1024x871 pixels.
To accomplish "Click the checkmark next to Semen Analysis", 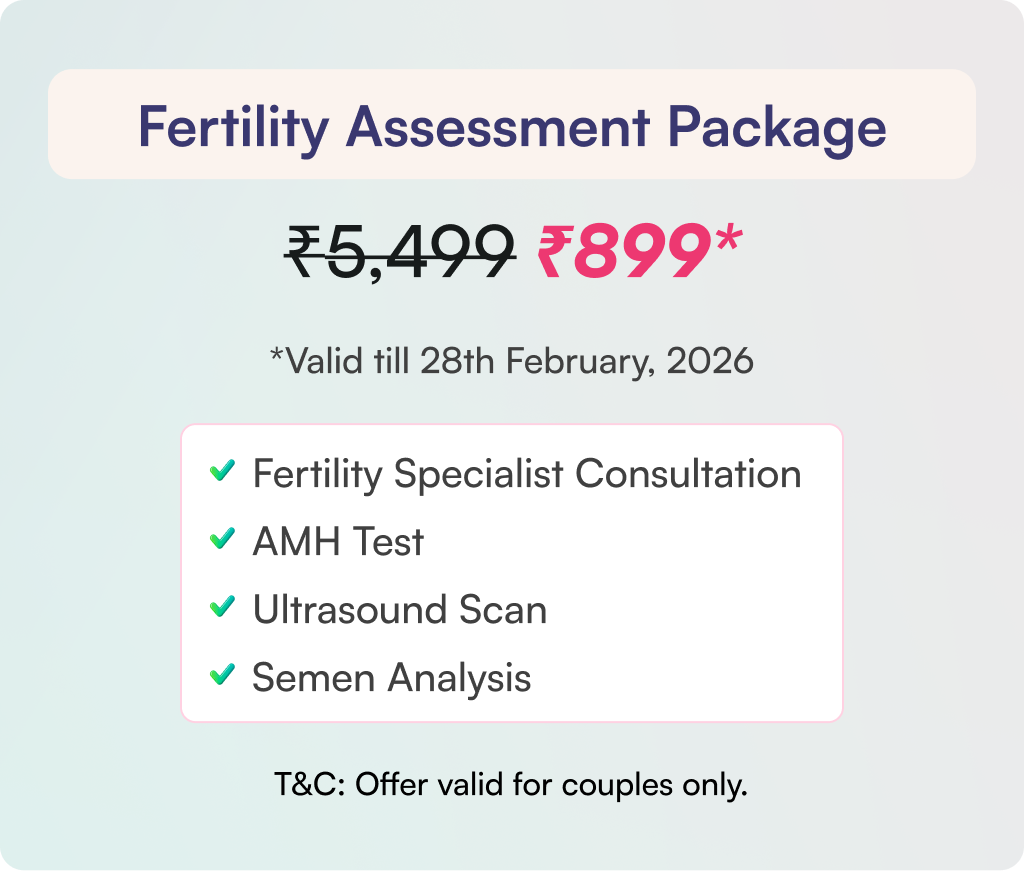I will (x=222, y=676).
